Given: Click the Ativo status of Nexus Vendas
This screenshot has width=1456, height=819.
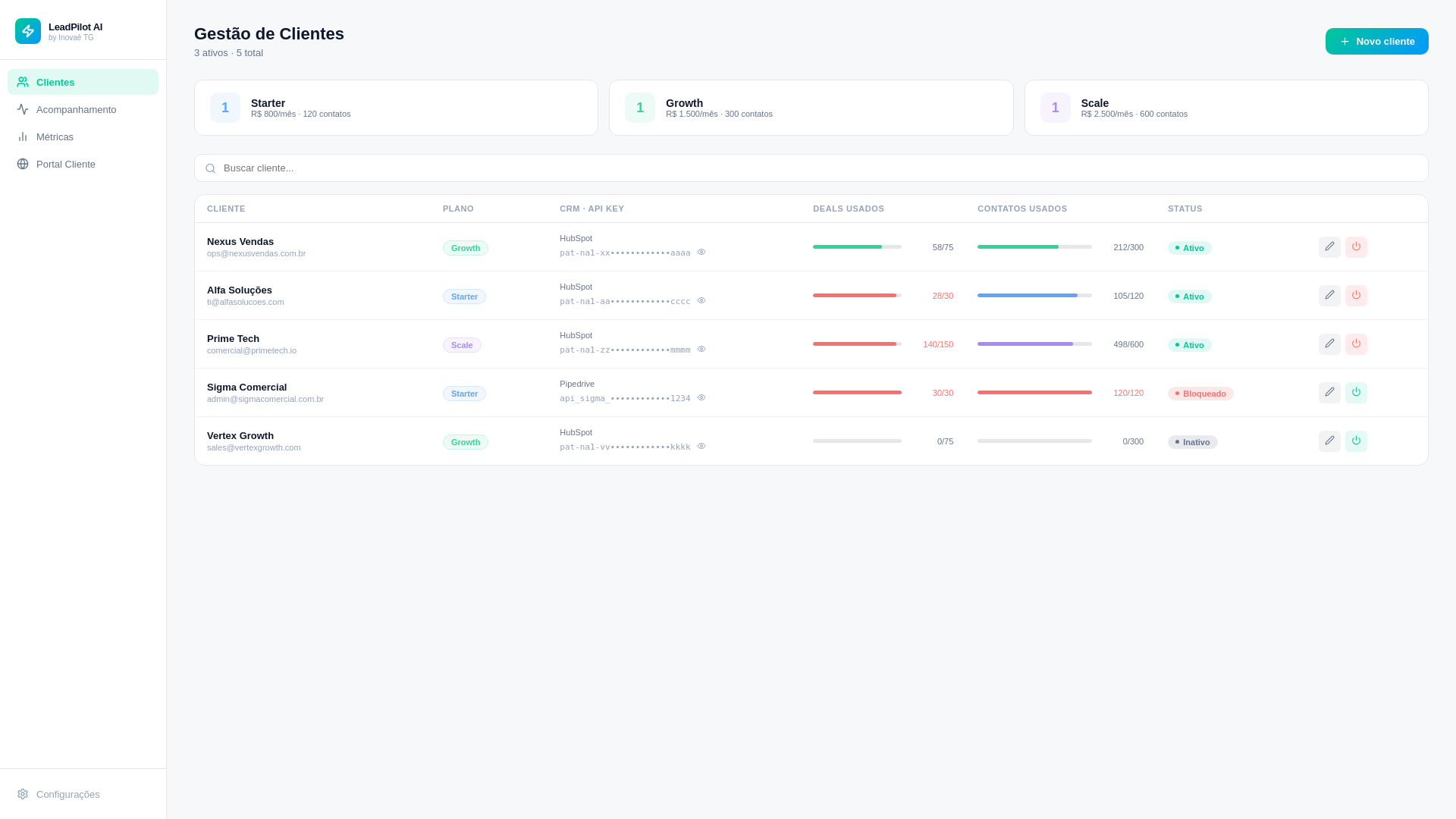Looking at the screenshot, I should pos(1189,248).
